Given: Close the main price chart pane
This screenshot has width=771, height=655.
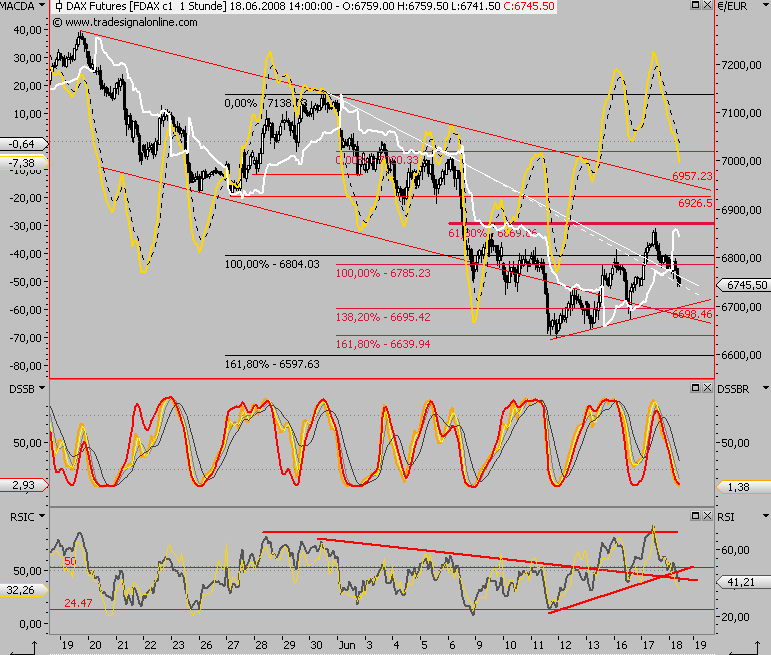Looking at the screenshot, I should click(x=707, y=5).
